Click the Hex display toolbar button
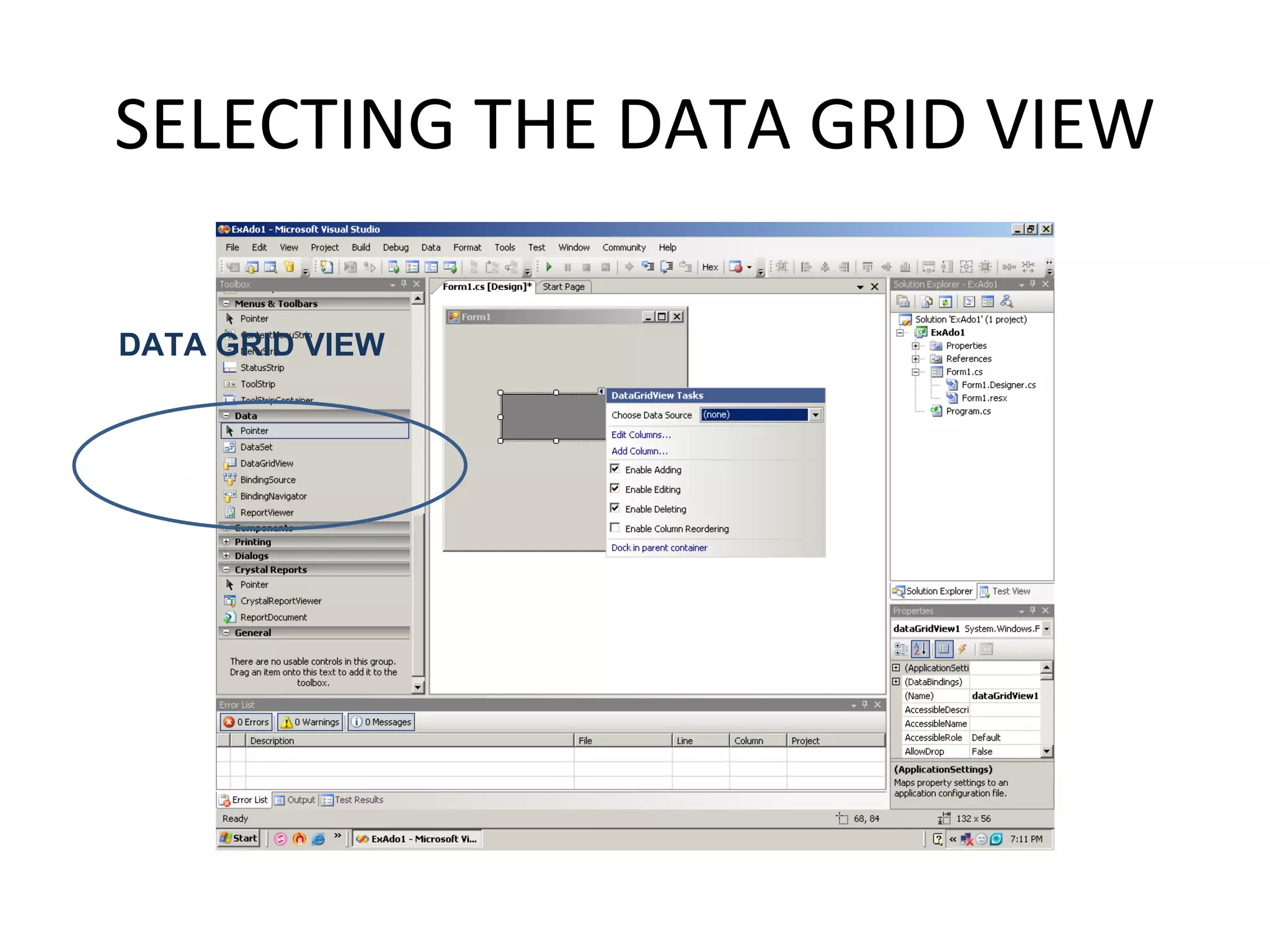This screenshot has height=952, width=1270. [x=710, y=267]
